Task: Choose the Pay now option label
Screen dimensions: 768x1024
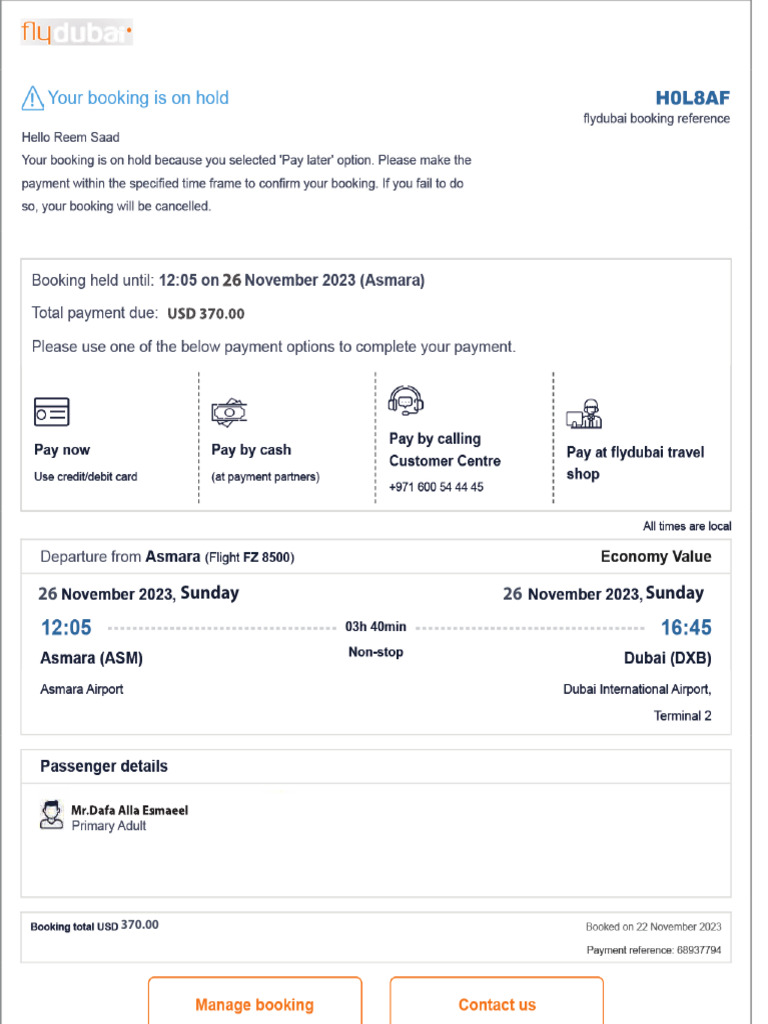Action: tap(62, 450)
